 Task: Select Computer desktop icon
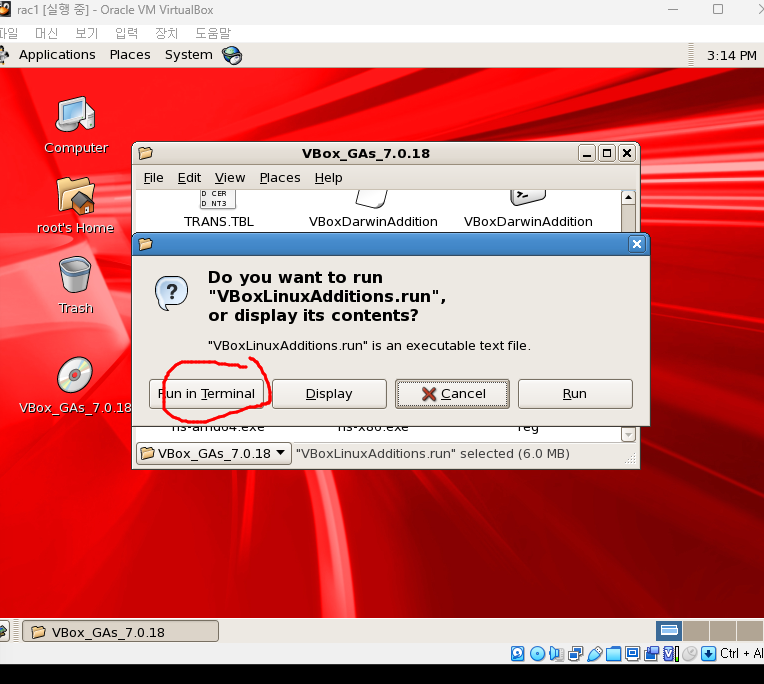76,125
